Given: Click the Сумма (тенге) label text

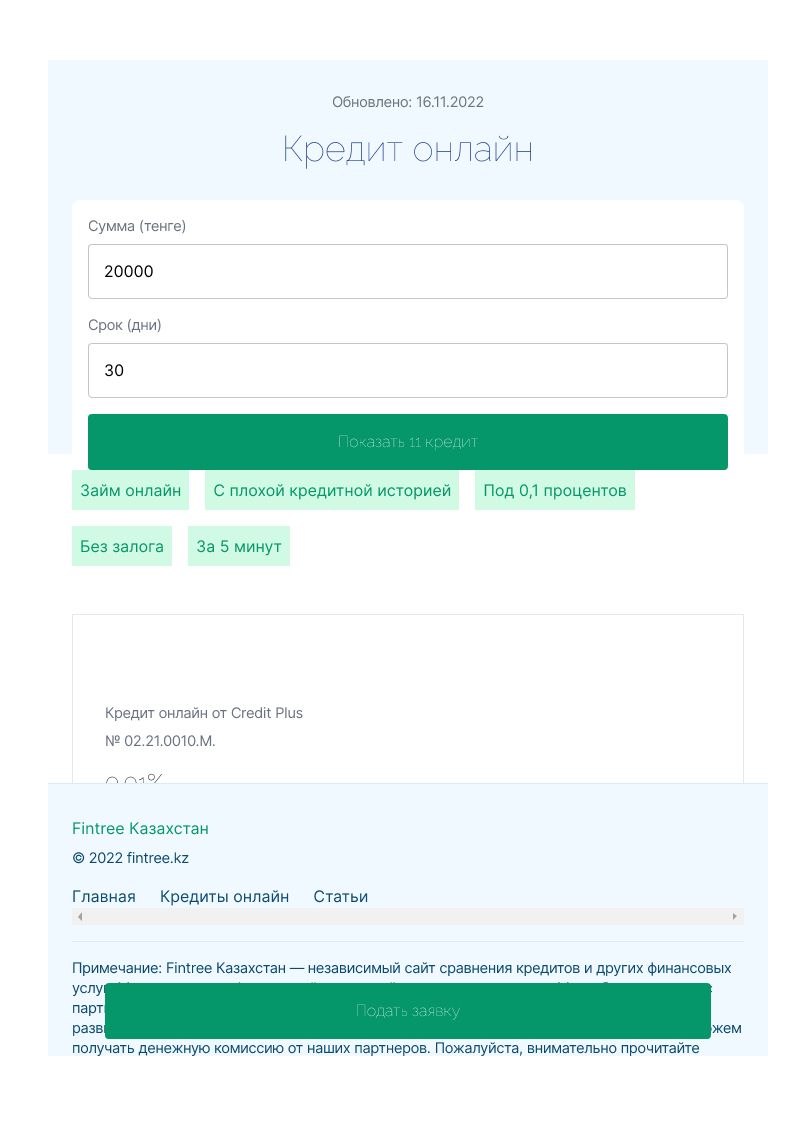Looking at the screenshot, I should 137,226.
